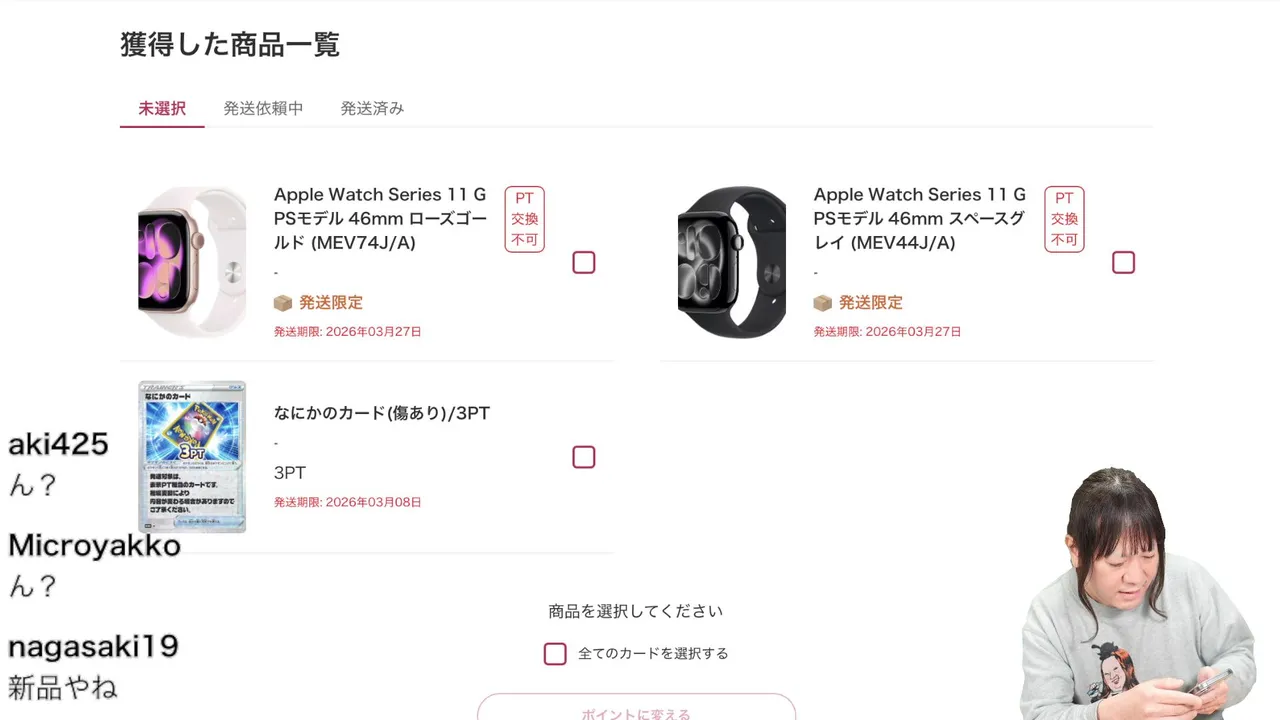
Task: Open Apple Watch ローズゴールド product title
Action: 381,218
